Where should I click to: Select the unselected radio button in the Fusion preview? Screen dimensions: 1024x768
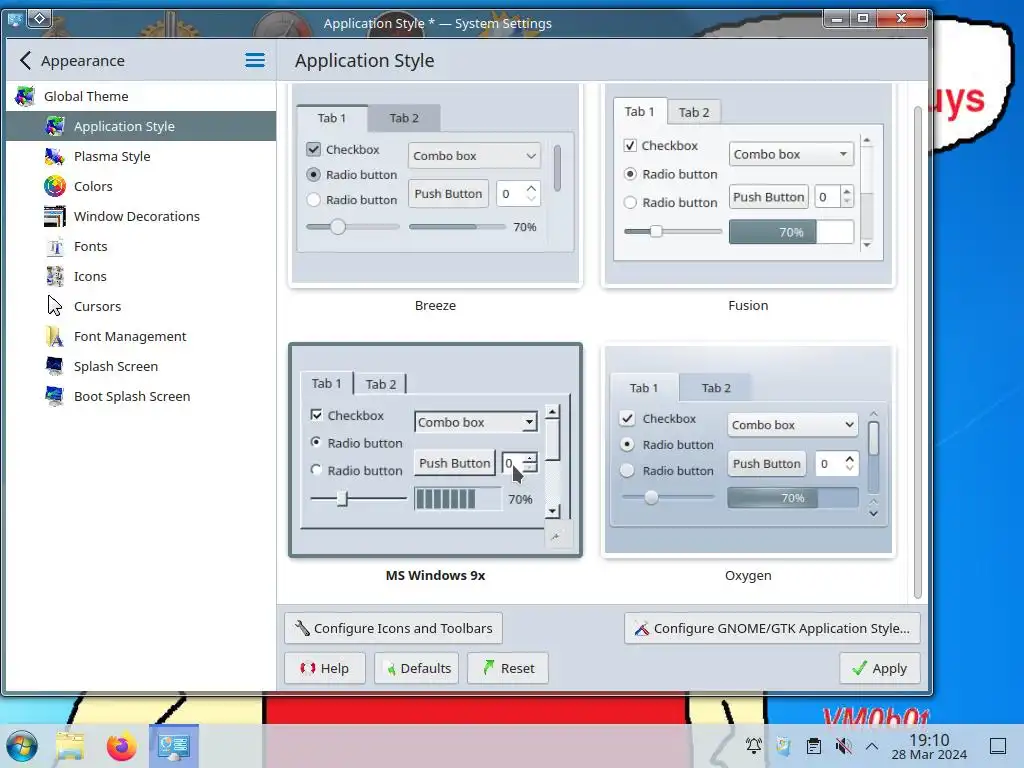[x=630, y=202]
